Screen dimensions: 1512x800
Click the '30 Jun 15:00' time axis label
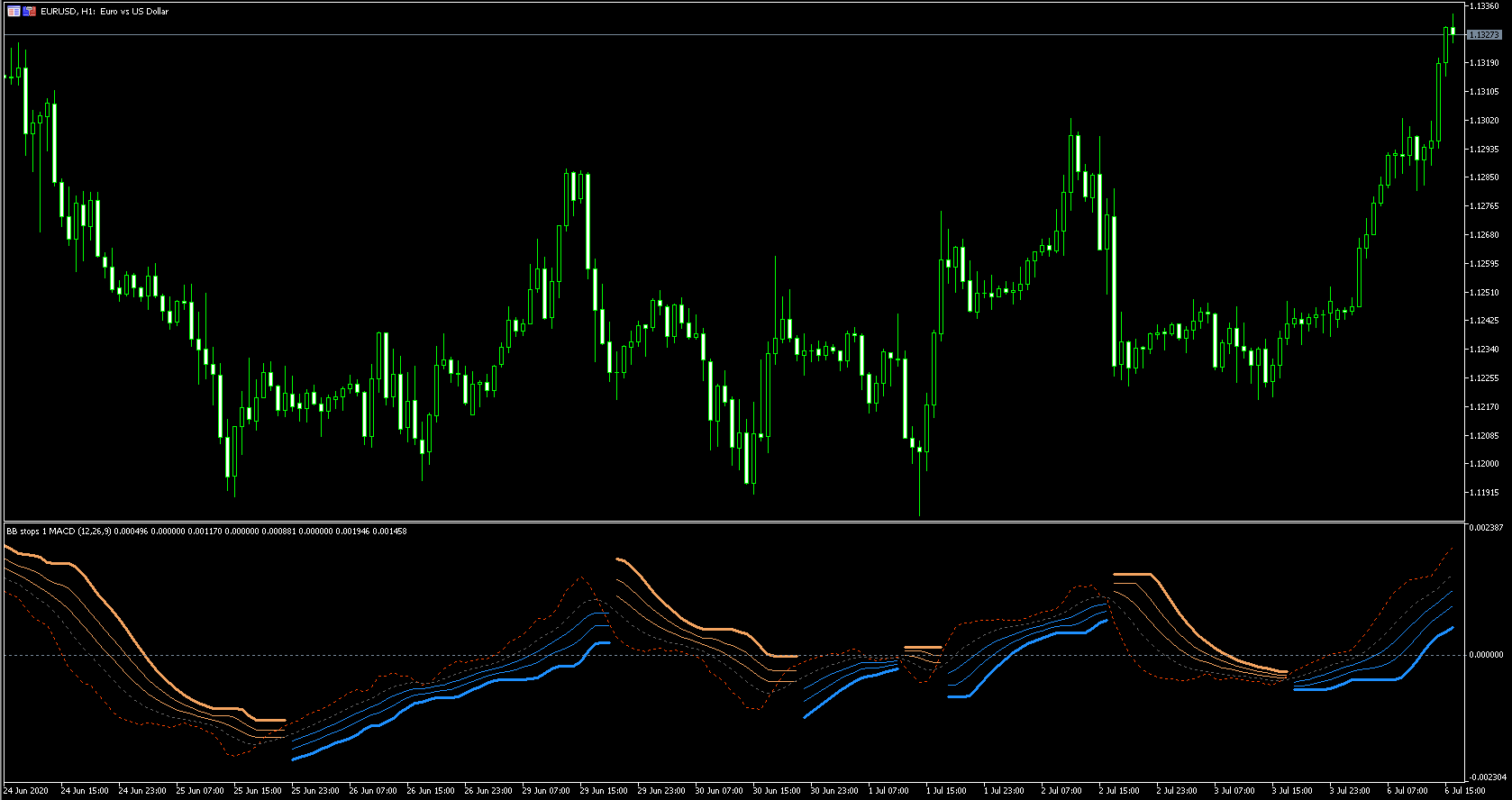coord(777,791)
